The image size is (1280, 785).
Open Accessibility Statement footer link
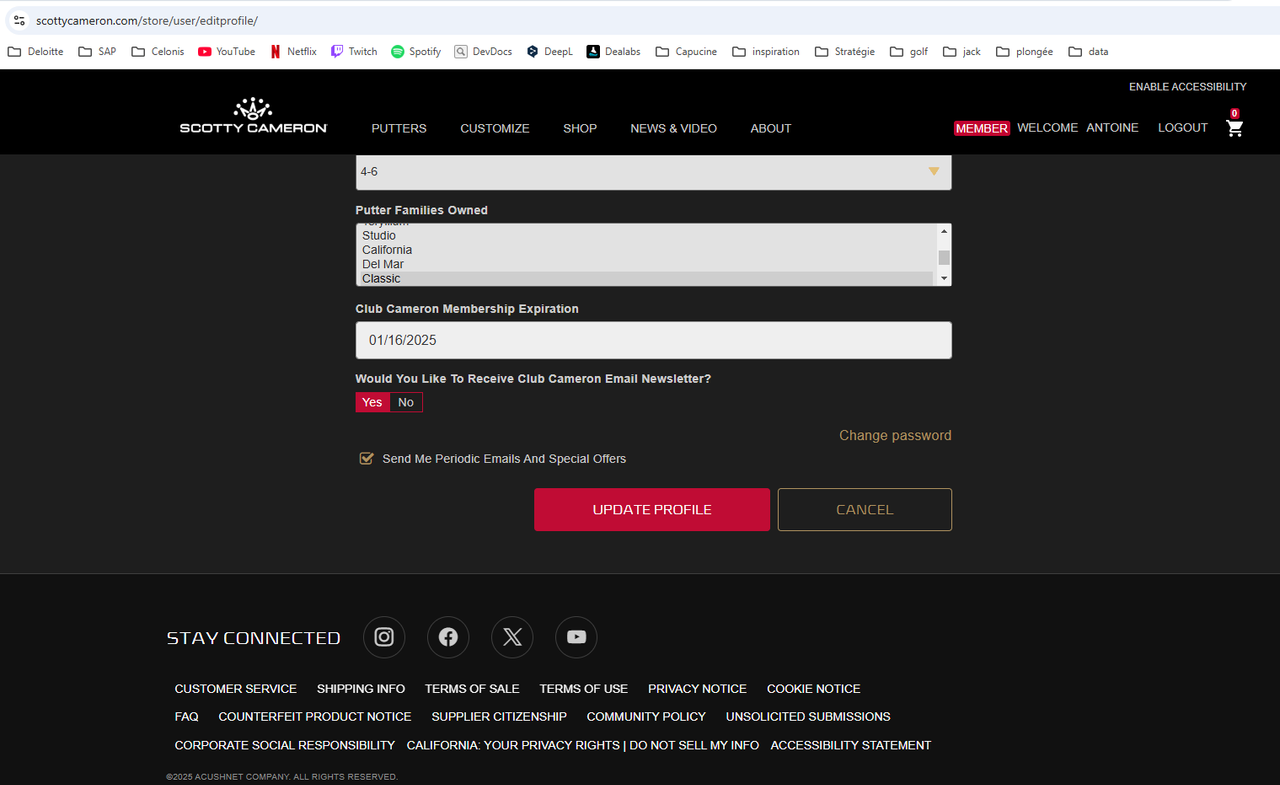tap(851, 745)
